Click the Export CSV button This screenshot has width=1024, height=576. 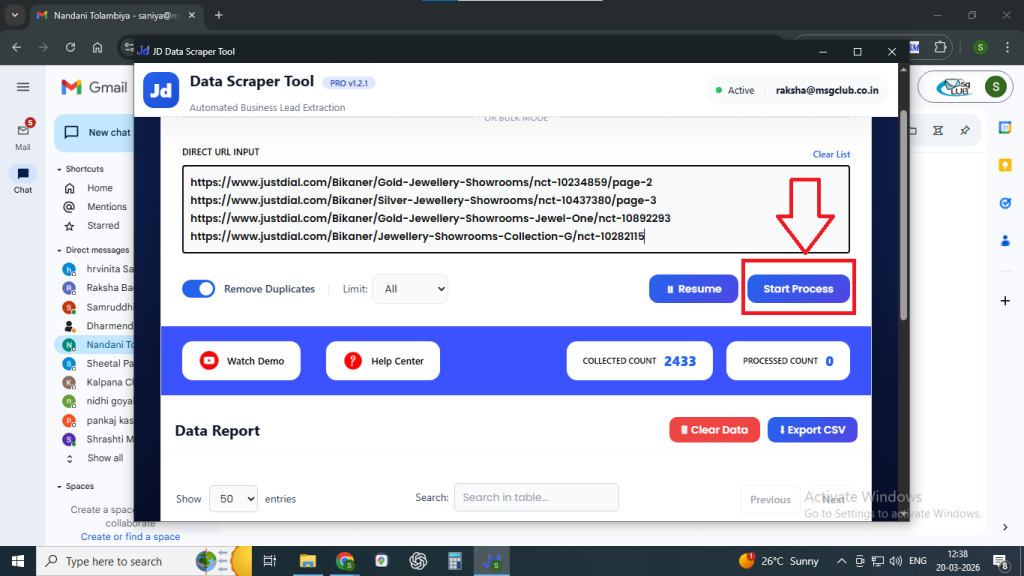point(812,430)
